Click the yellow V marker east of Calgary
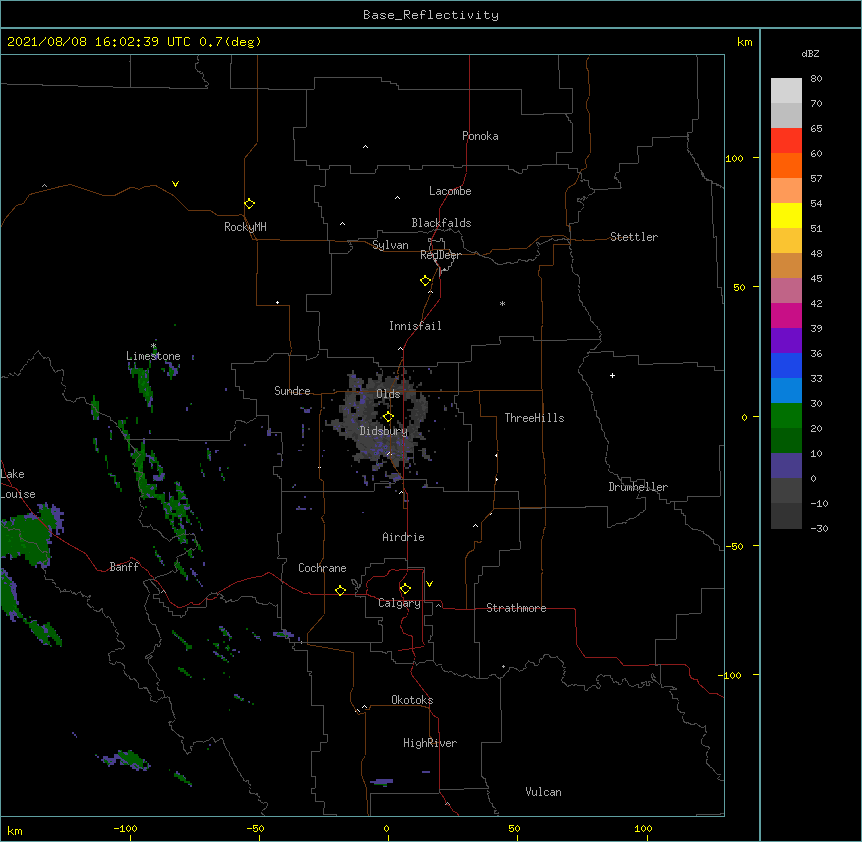This screenshot has width=862, height=842. pos(429,584)
